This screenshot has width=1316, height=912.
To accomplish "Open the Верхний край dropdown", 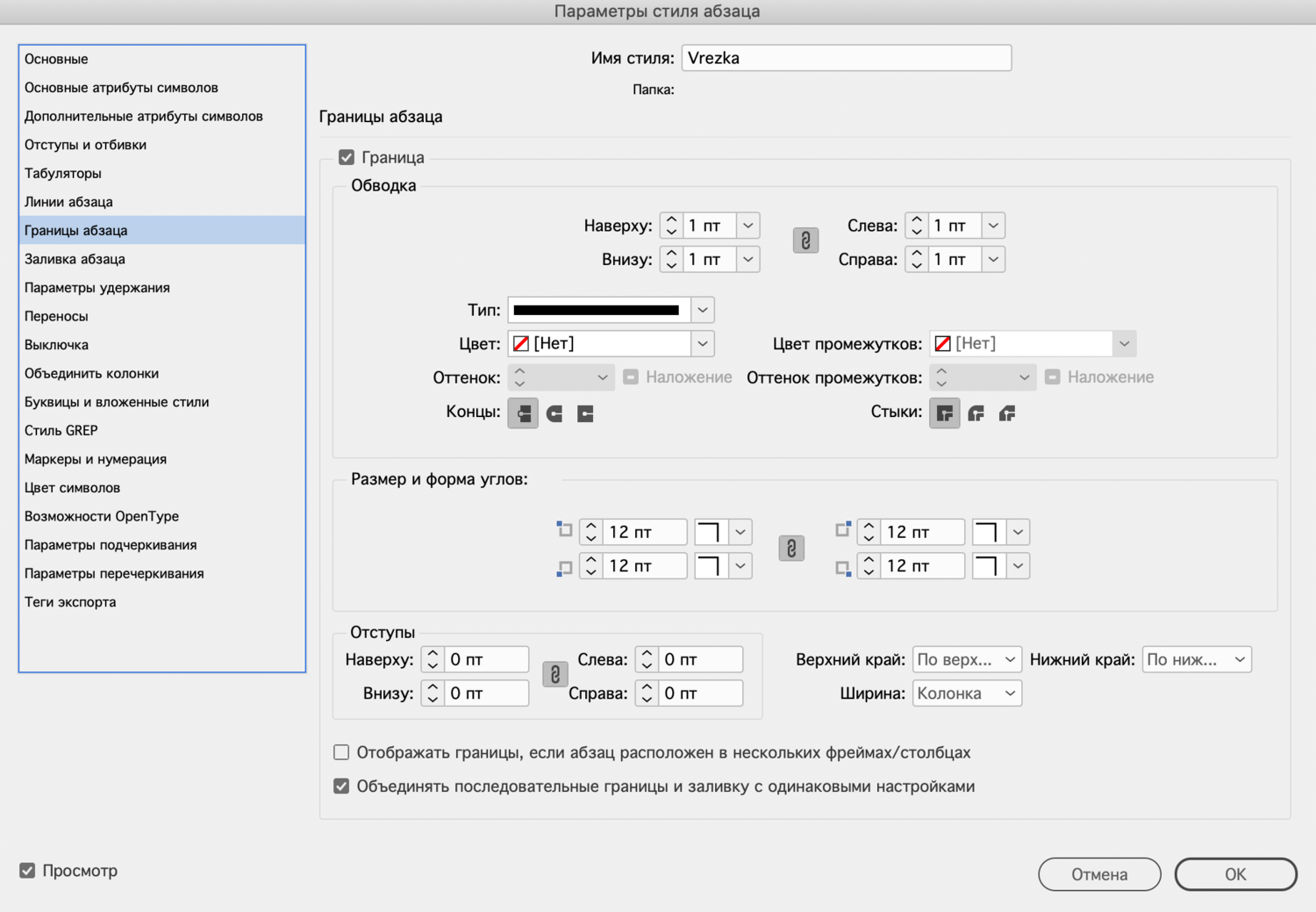I will (x=967, y=659).
